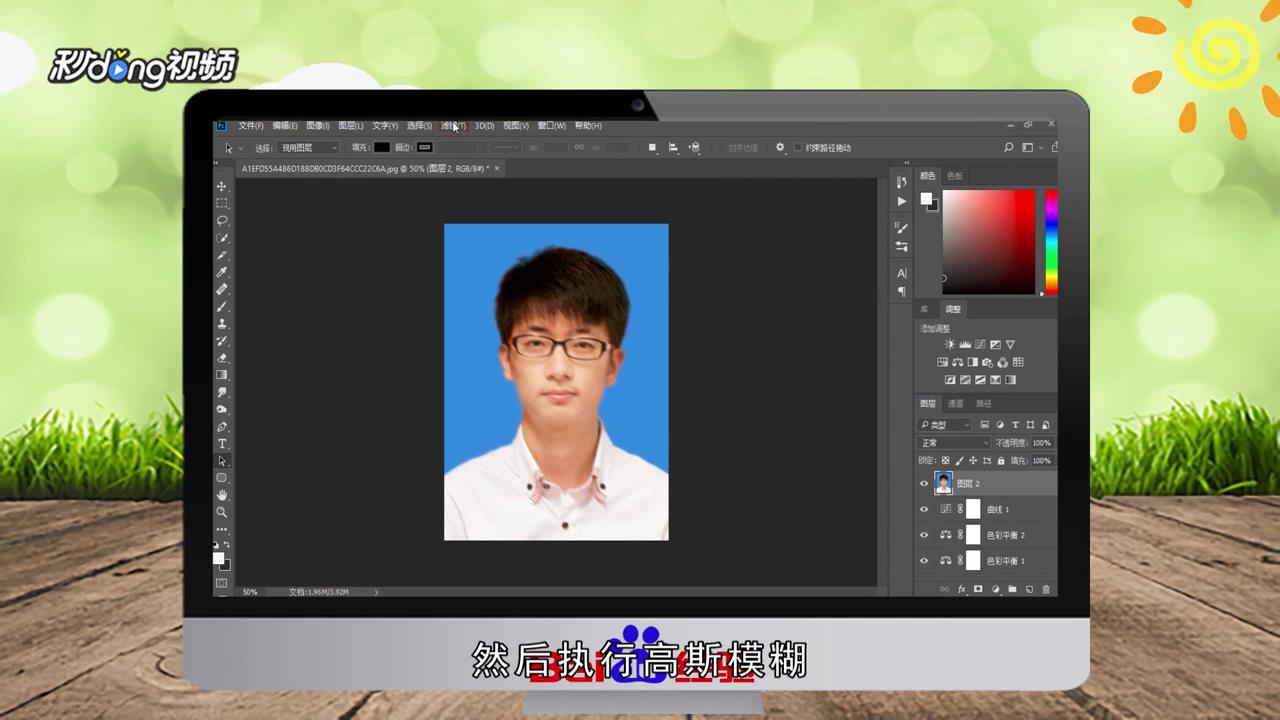This screenshot has width=1280, height=720.
Task: Hide layer 图层 2
Action: [924, 483]
